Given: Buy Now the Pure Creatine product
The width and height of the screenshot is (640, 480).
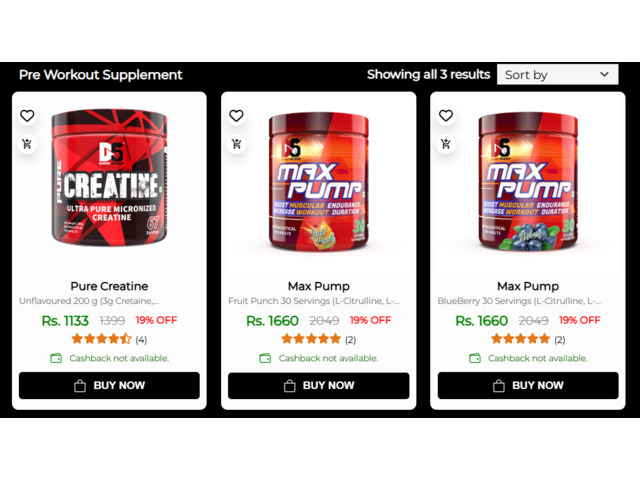Looking at the screenshot, I should (x=109, y=385).
